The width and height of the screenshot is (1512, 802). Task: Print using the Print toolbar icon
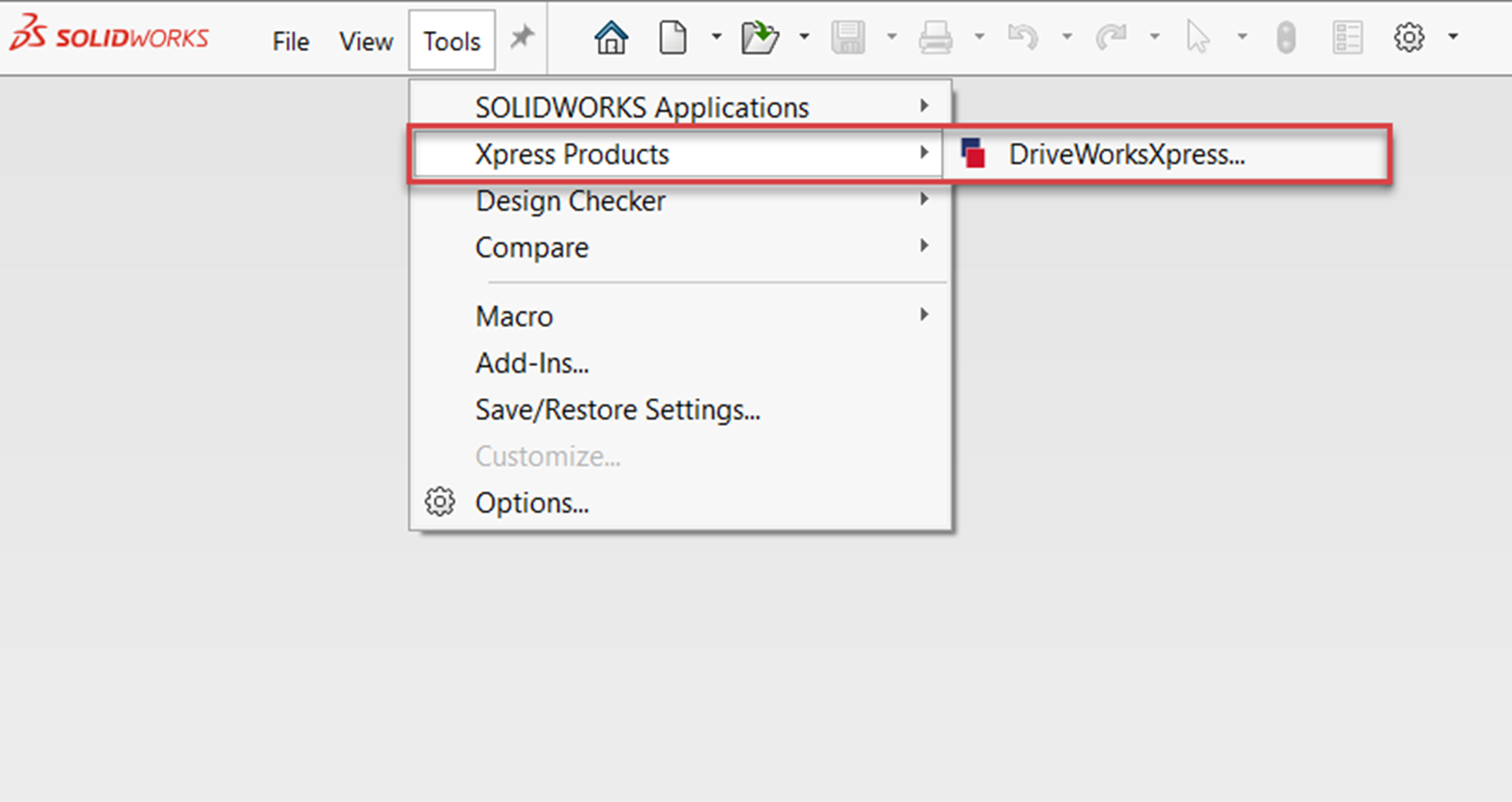(x=936, y=35)
